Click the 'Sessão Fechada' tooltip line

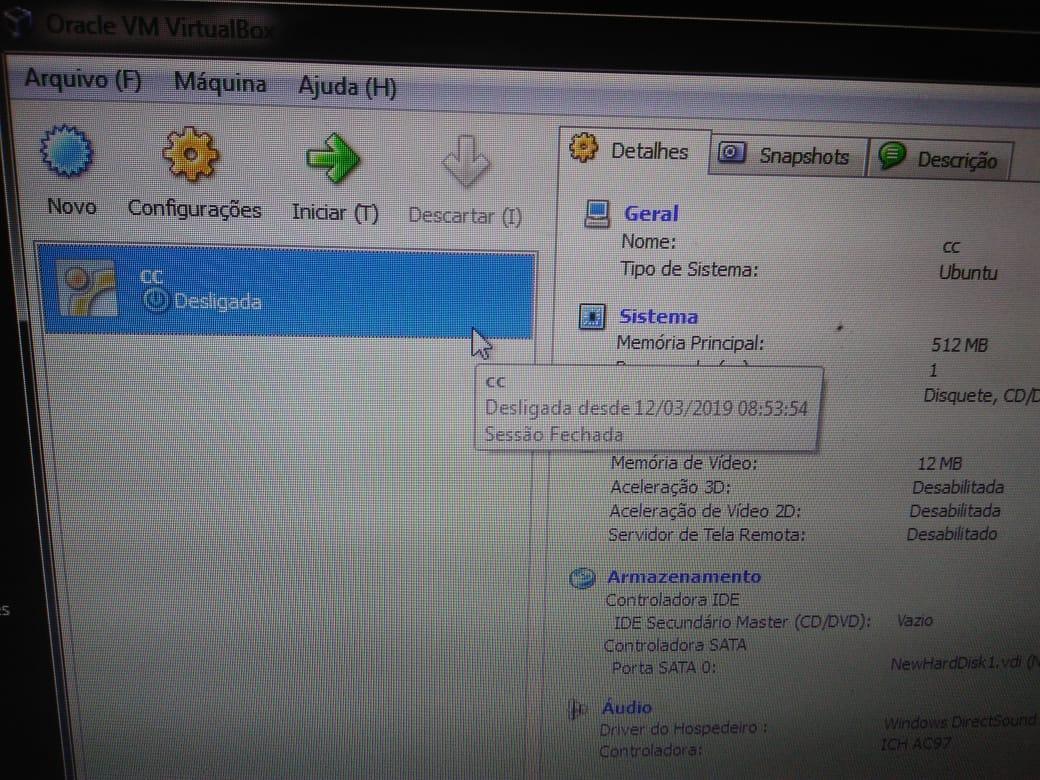pos(554,434)
